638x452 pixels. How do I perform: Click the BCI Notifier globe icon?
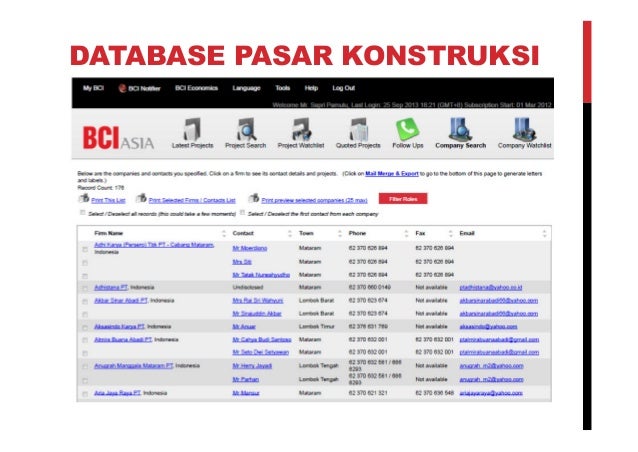tap(122, 88)
